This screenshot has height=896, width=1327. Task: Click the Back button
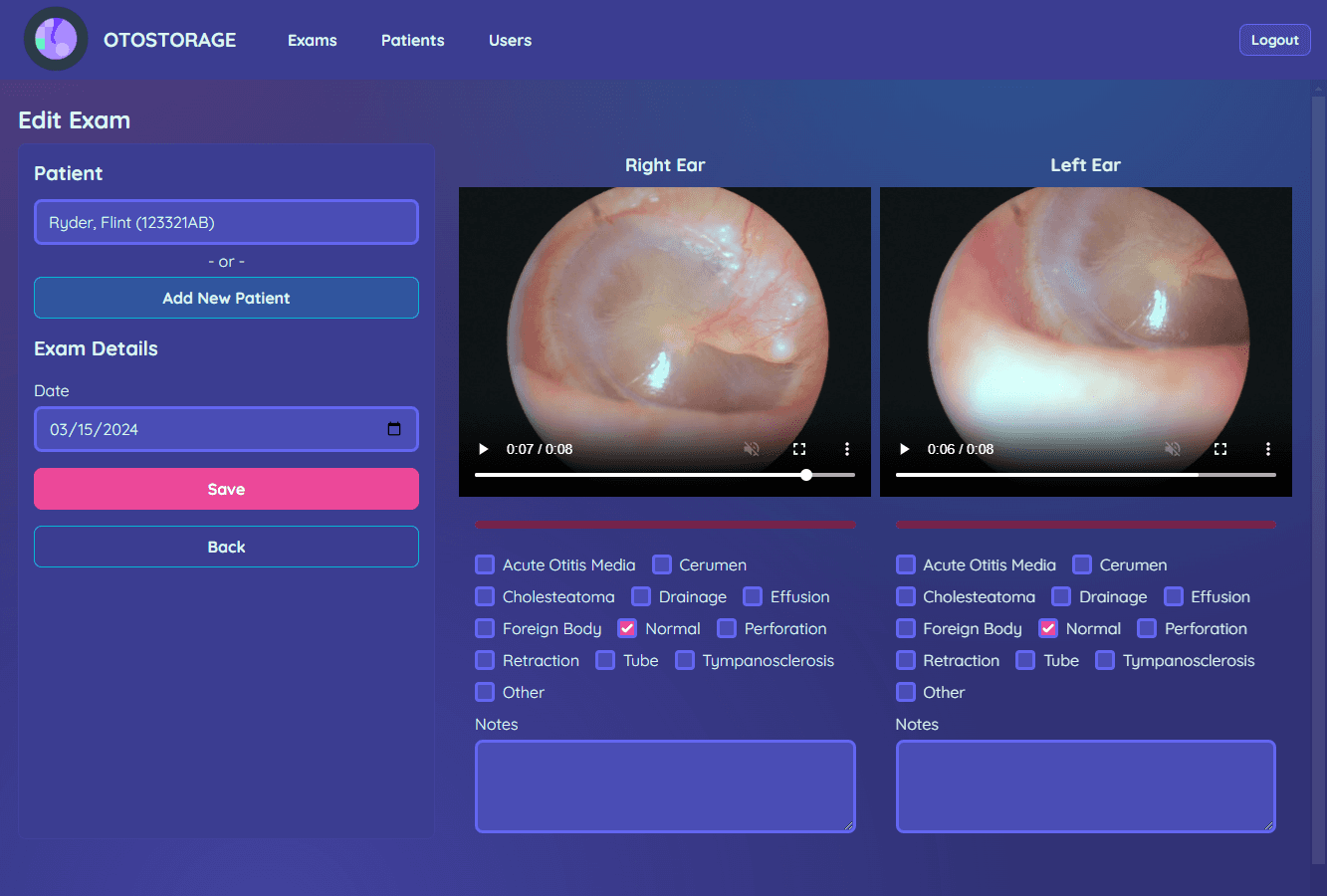(226, 547)
